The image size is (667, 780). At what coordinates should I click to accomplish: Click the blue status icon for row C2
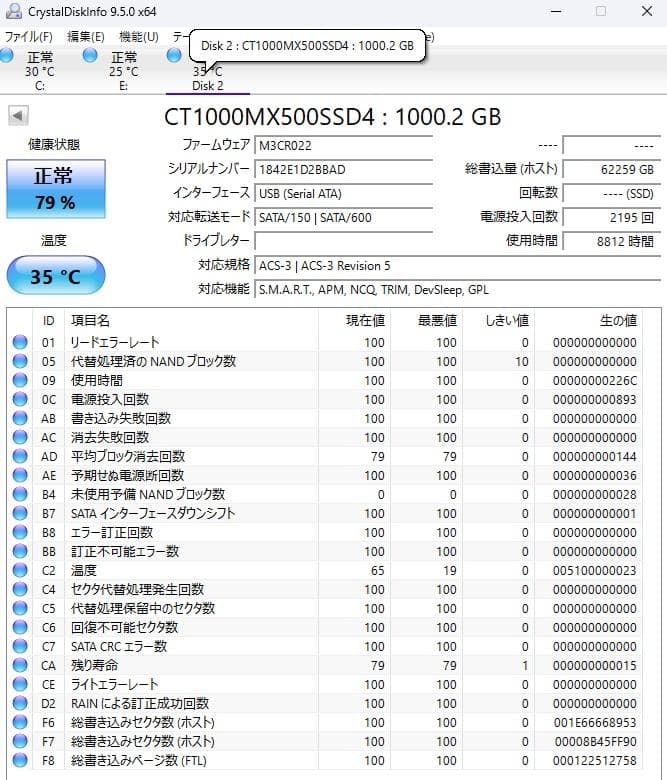pos(20,570)
